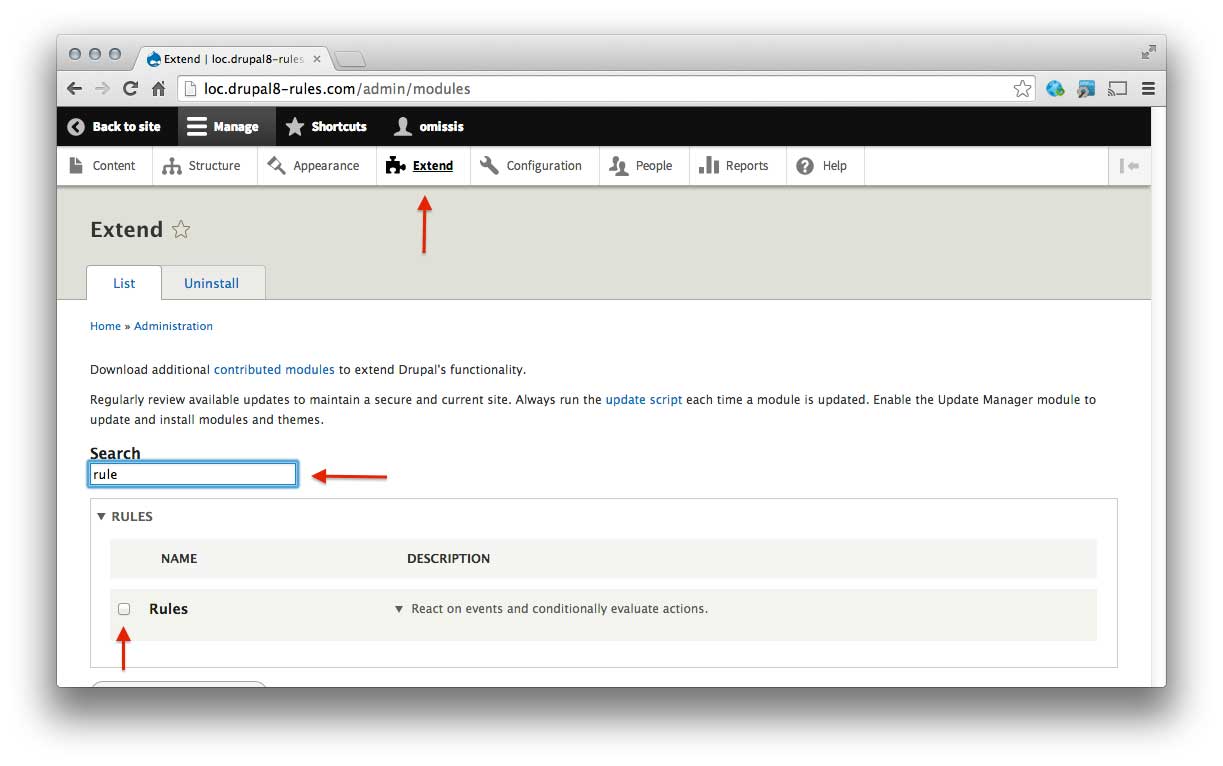Enable the Rules module checkbox

pos(124,609)
